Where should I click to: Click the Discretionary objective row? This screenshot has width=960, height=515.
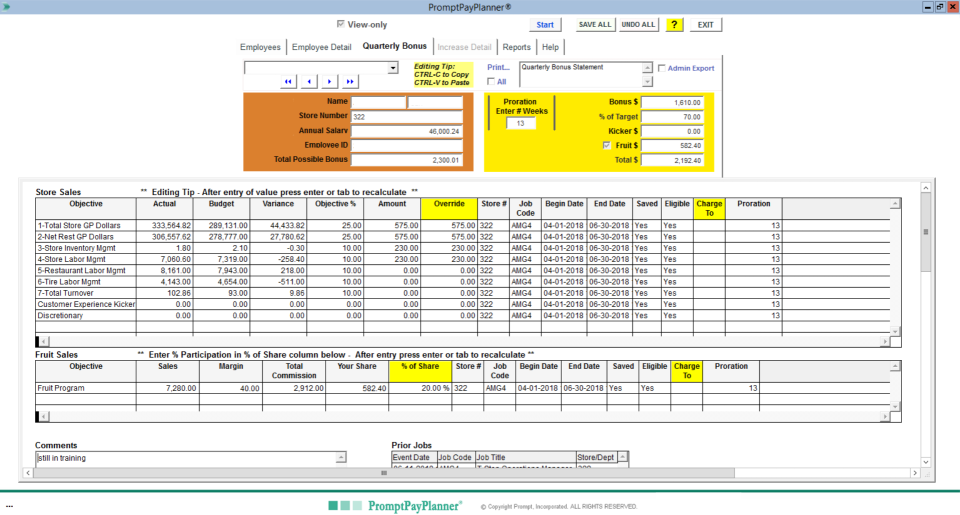[x=463, y=315]
